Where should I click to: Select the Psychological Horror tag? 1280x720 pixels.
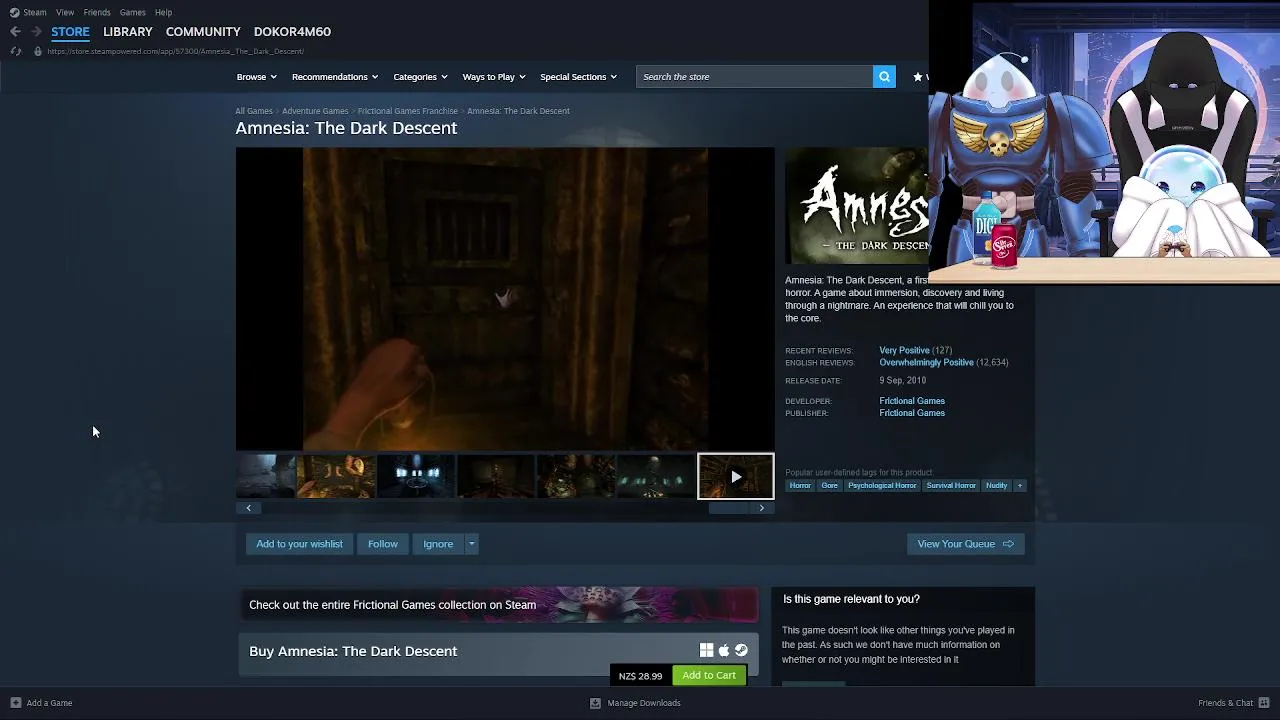882,486
